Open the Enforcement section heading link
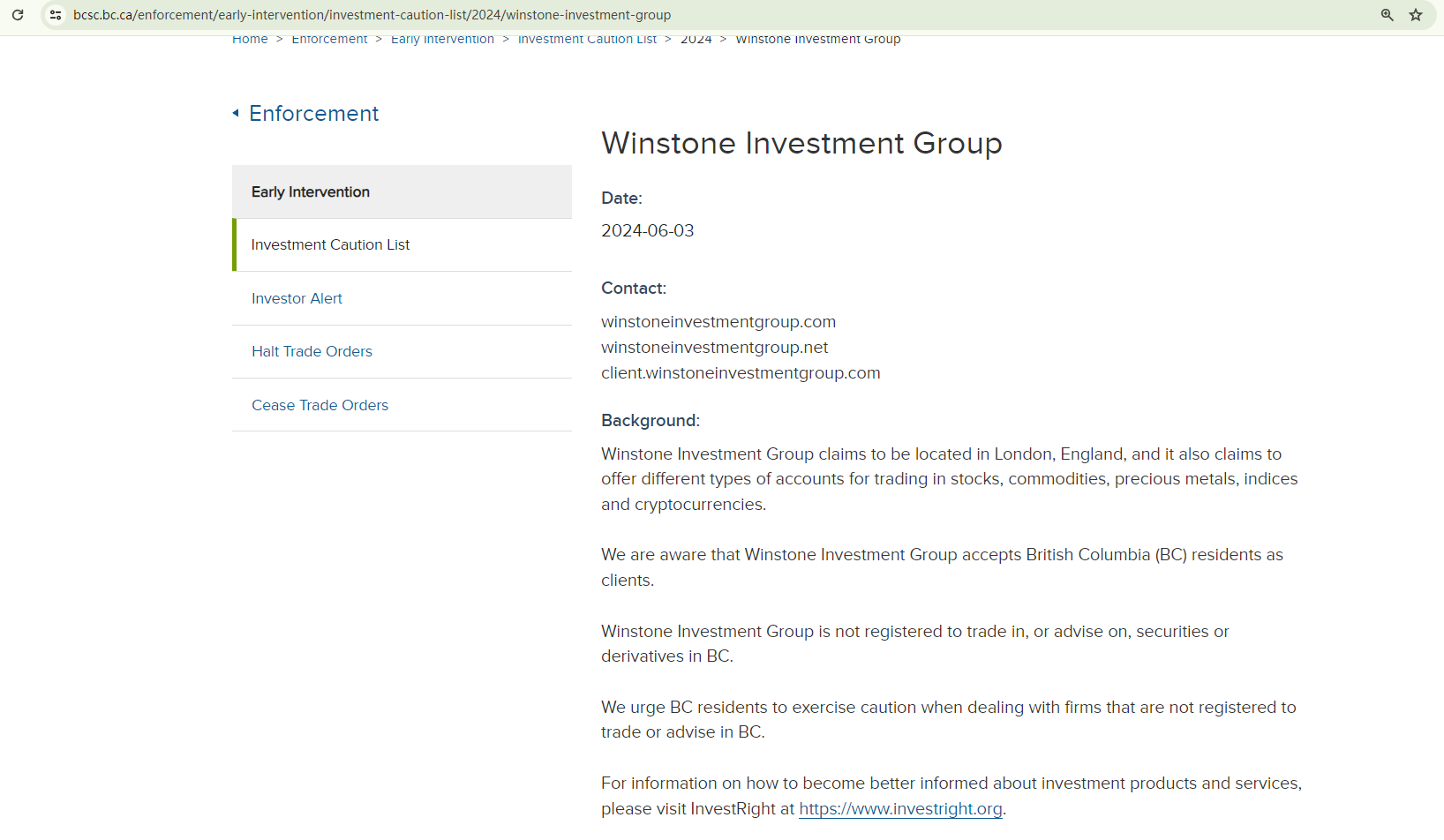 313,114
